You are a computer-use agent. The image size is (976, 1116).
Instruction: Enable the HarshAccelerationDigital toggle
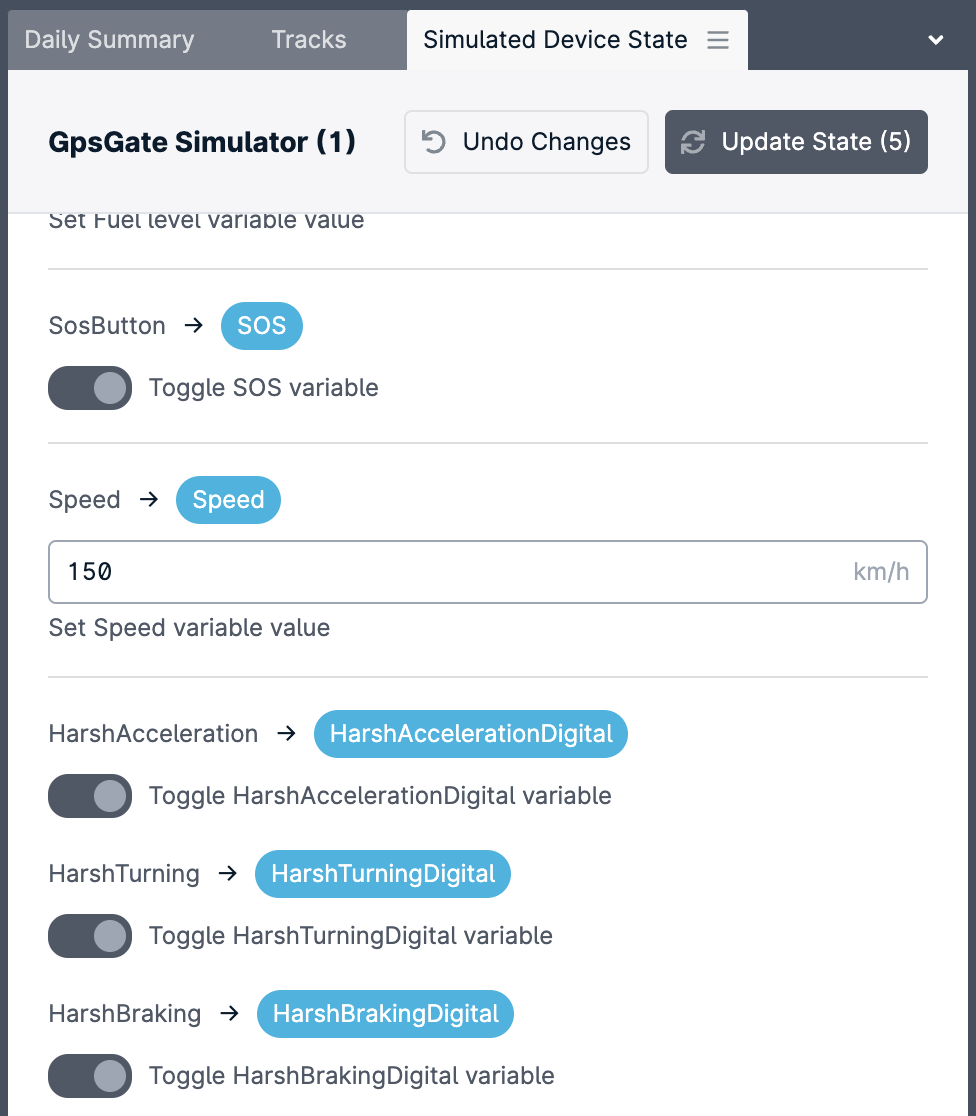coord(90,796)
